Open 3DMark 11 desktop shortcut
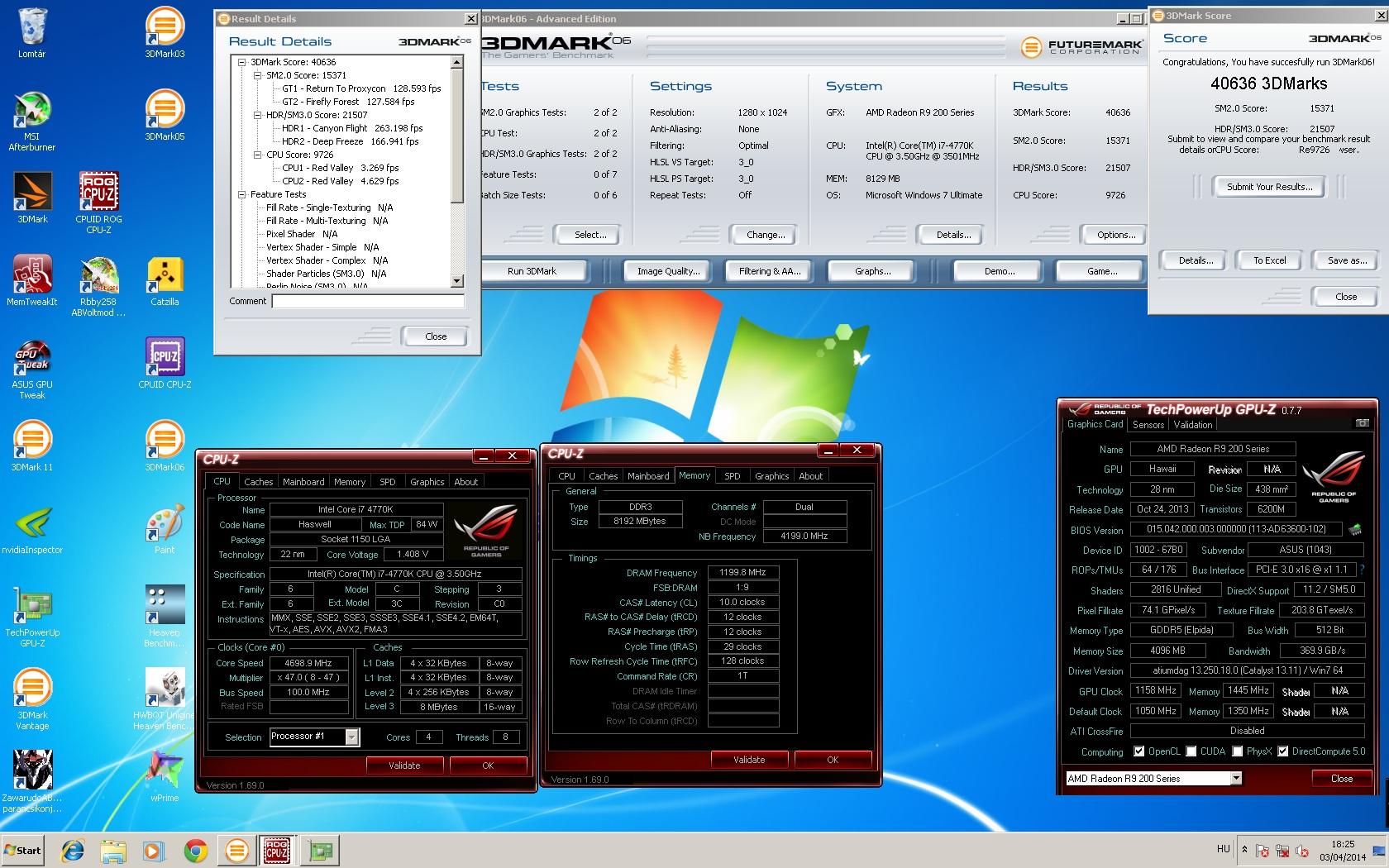The width and height of the screenshot is (1389, 868). tap(32, 446)
